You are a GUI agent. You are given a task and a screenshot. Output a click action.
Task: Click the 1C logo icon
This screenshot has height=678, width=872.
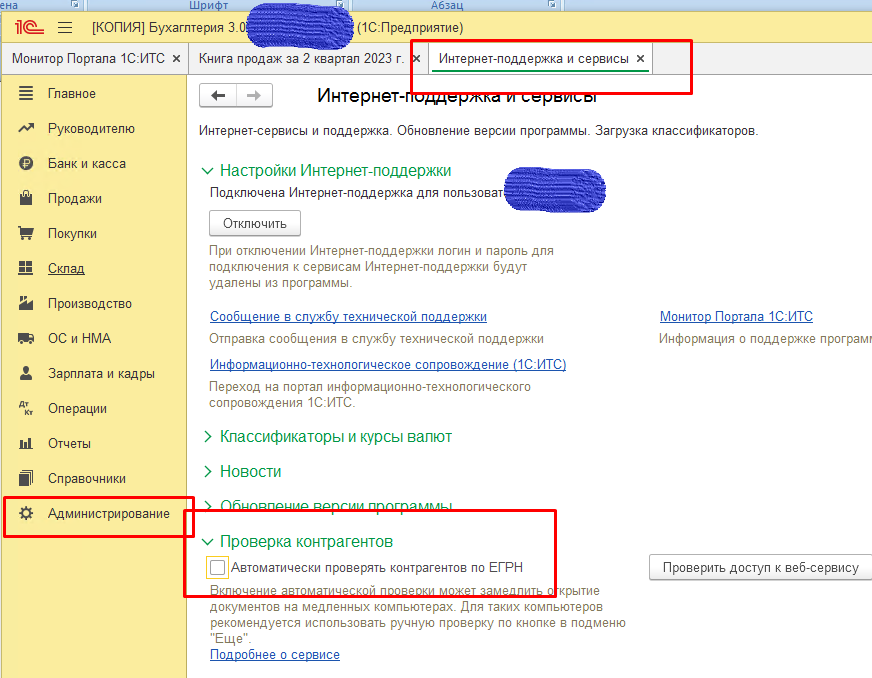click(x=29, y=27)
